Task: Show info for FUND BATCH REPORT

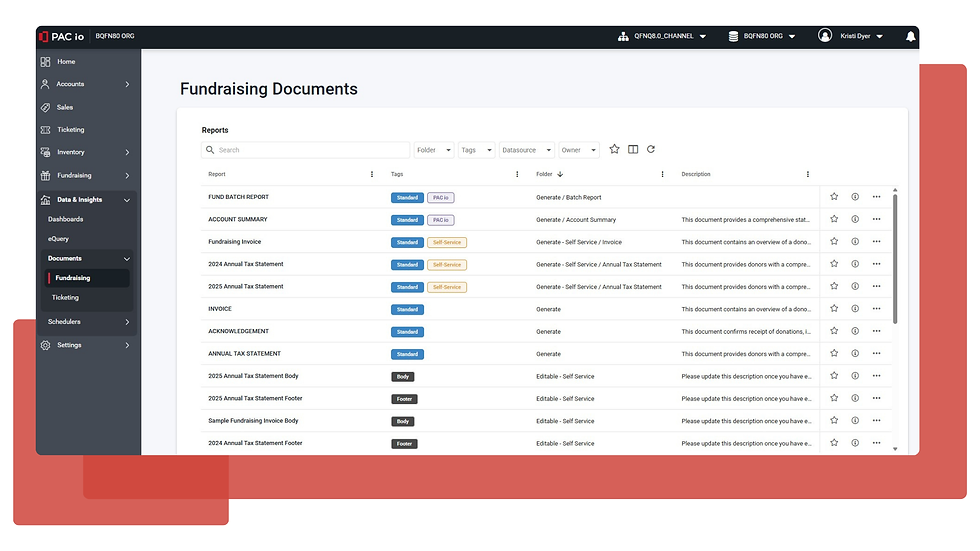Action: [x=855, y=197]
